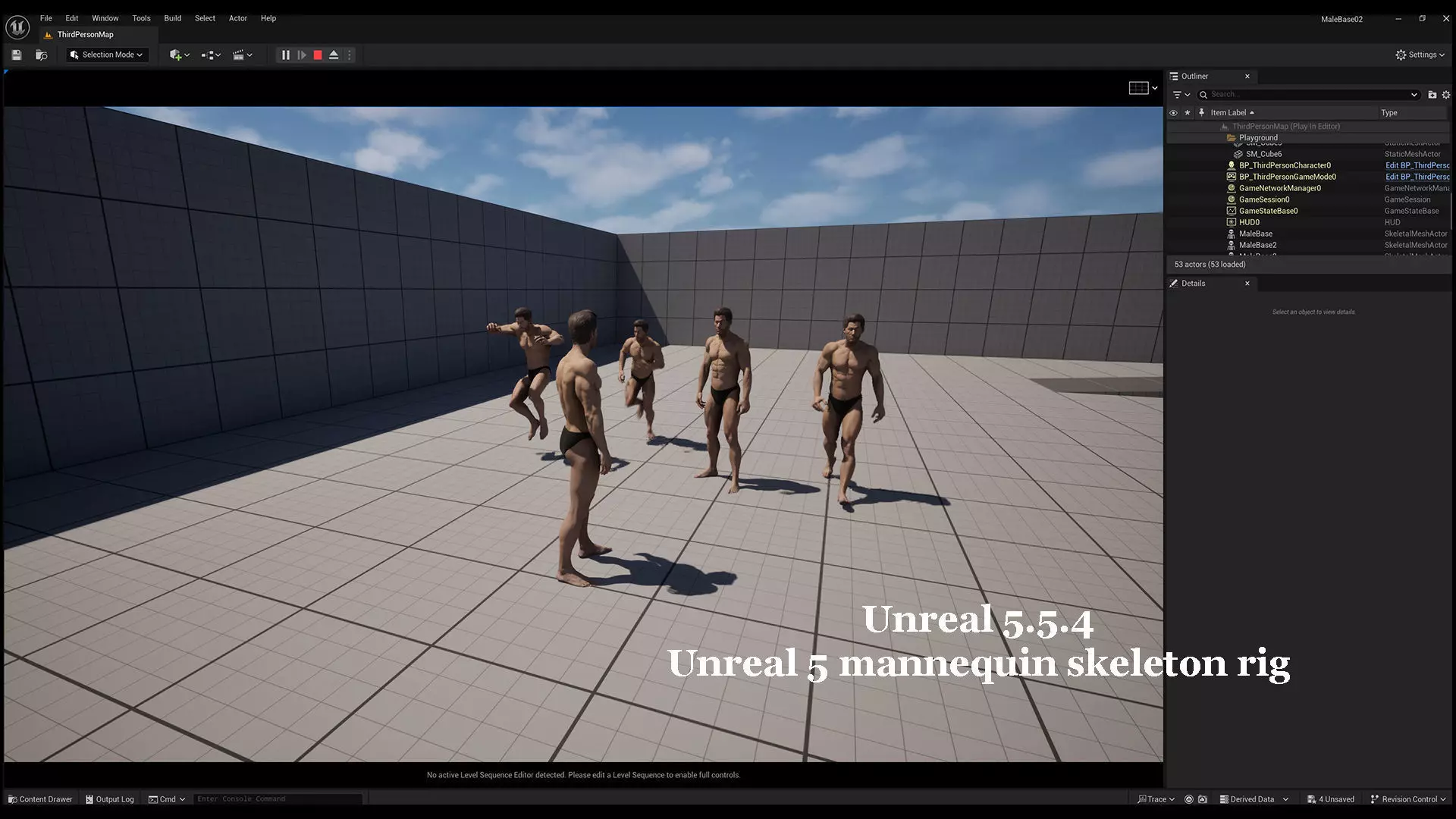Screen dimensions: 1456x819
Task: Open the Selection Mode dropdown
Action: 107,55
